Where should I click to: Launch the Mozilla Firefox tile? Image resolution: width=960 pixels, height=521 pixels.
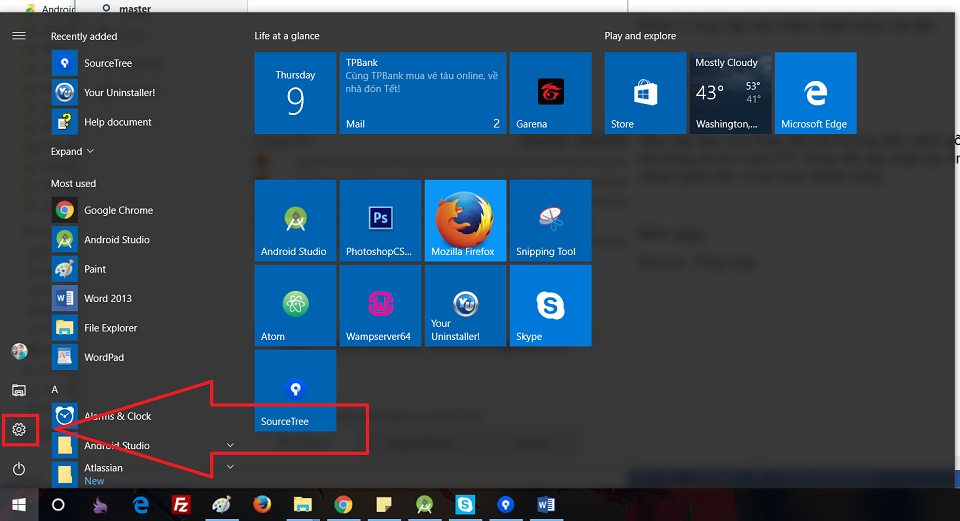pyautogui.click(x=465, y=220)
